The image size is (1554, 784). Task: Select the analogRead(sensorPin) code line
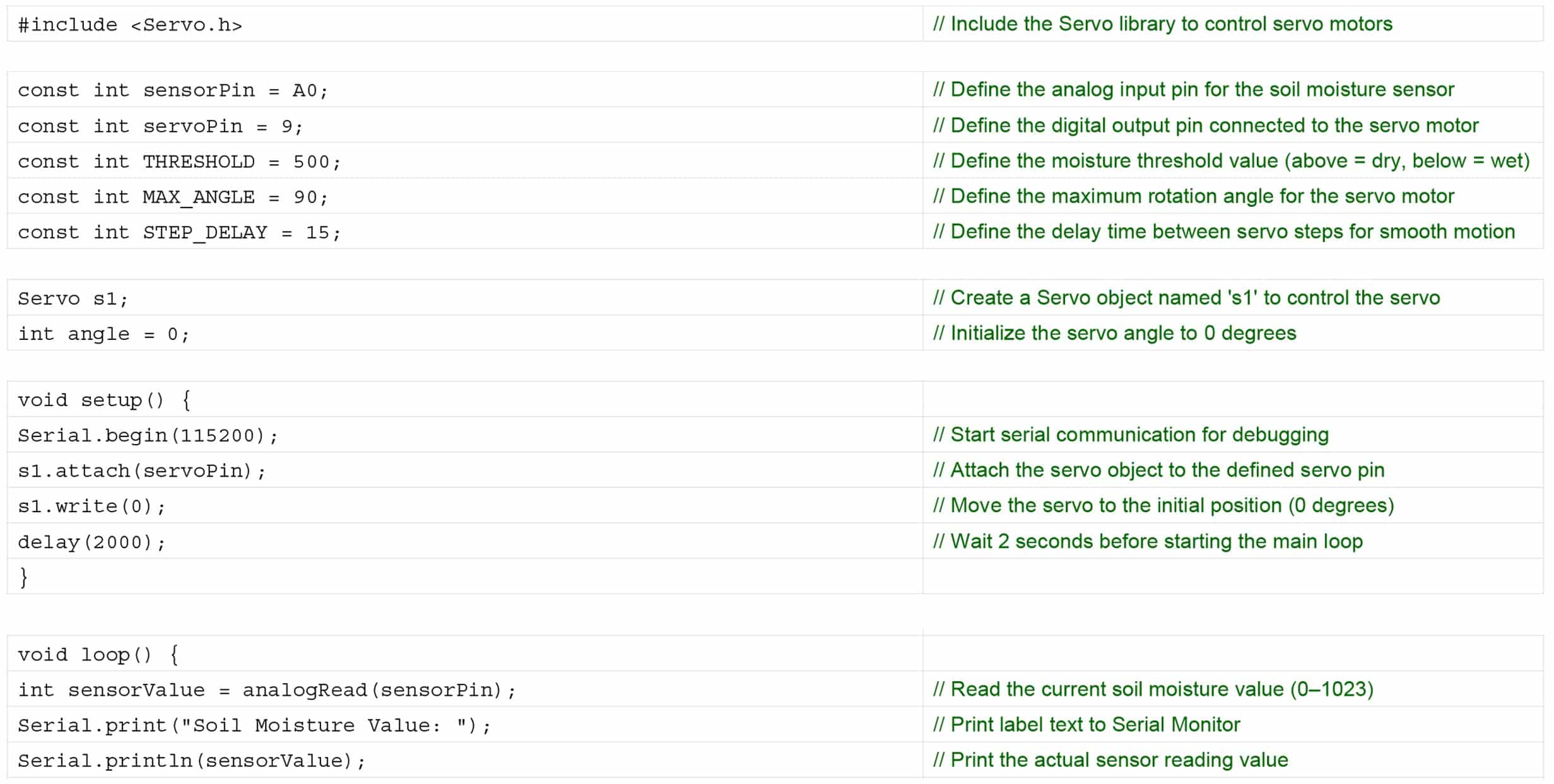pos(266,690)
